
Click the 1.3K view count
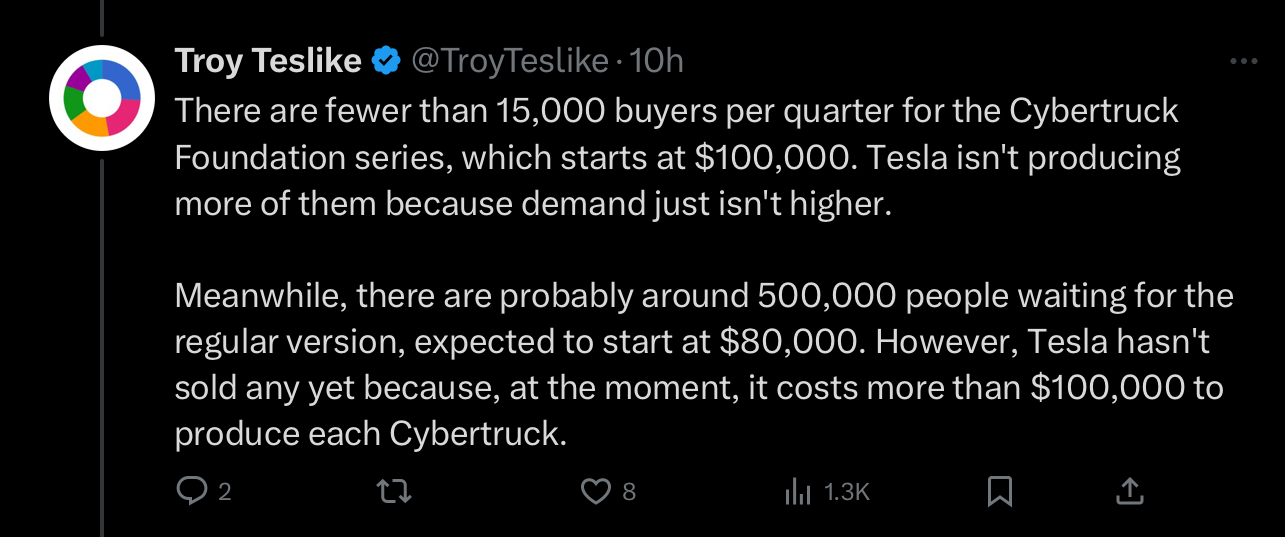[847, 492]
